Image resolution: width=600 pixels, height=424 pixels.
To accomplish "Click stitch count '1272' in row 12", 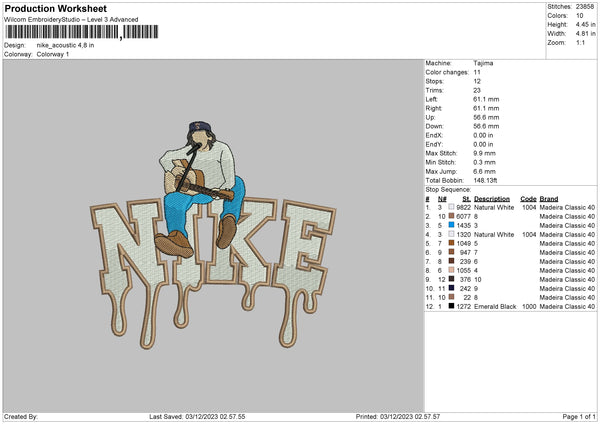I will coord(463,306).
